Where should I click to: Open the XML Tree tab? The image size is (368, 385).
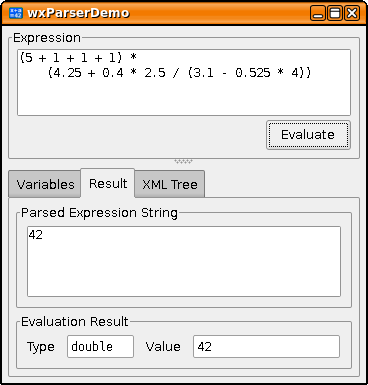click(x=170, y=184)
